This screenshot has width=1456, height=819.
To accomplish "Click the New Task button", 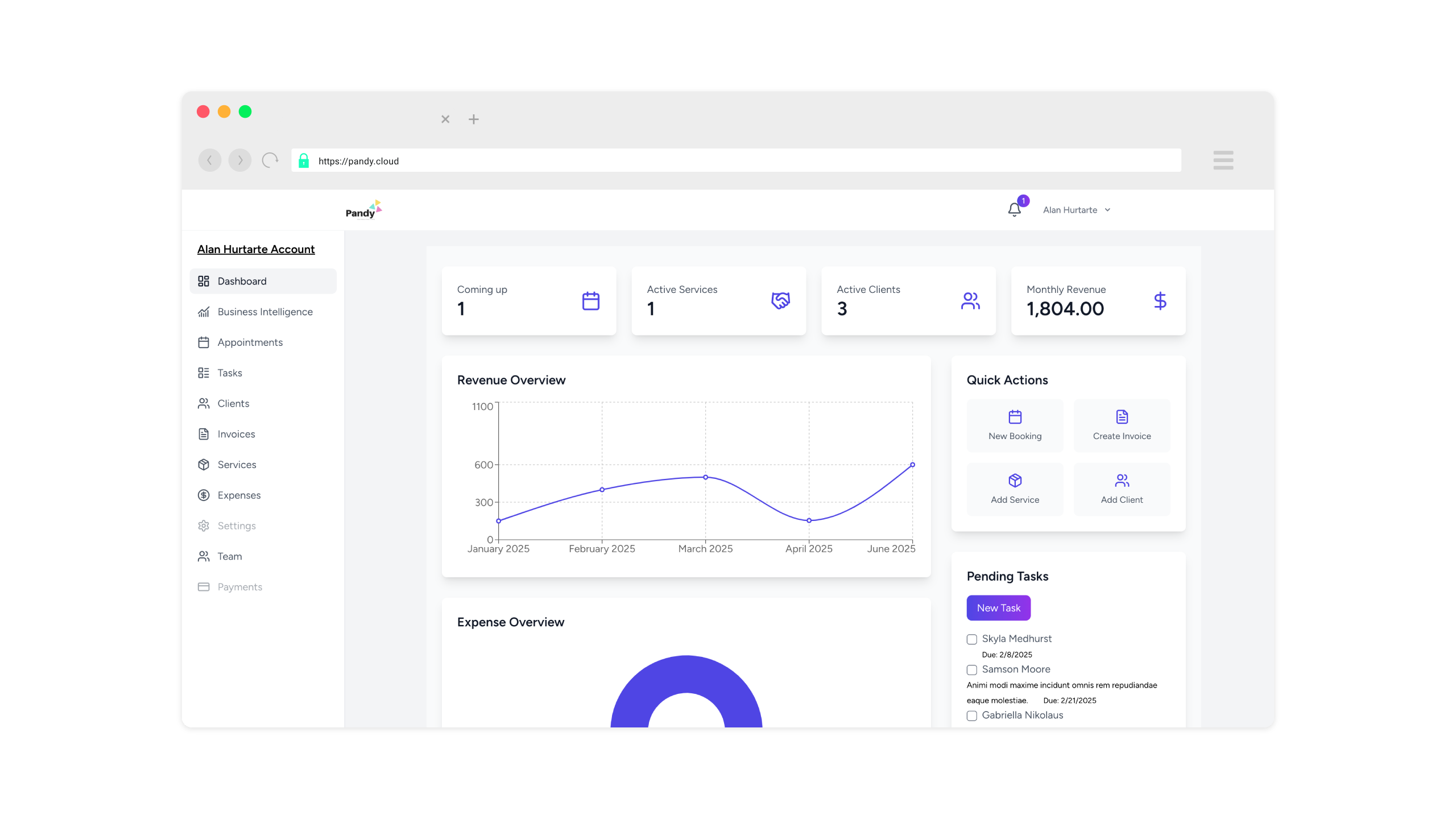I will pyautogui.click(x=998, y=608).
